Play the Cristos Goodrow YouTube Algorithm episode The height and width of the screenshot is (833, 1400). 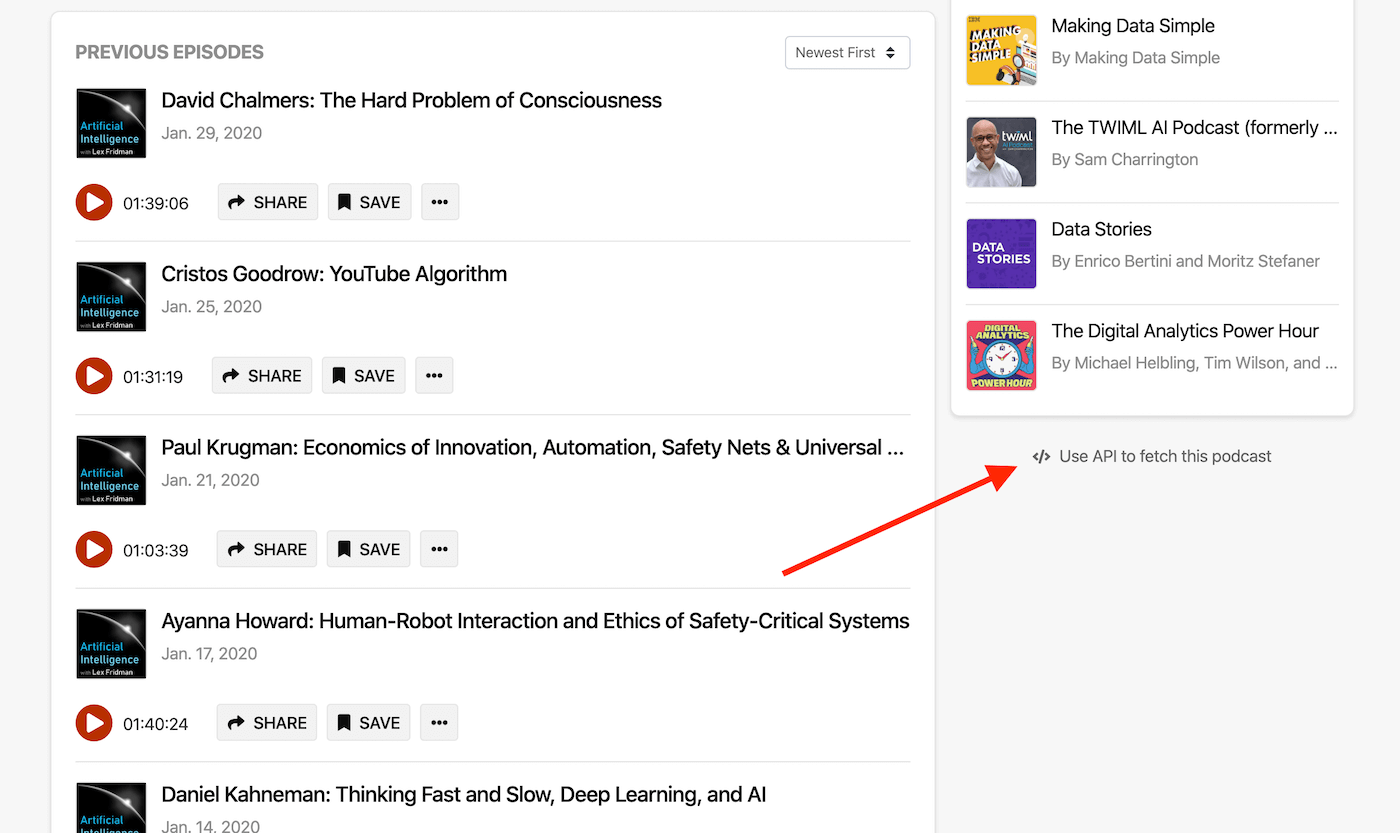click(x=94, y=376)
